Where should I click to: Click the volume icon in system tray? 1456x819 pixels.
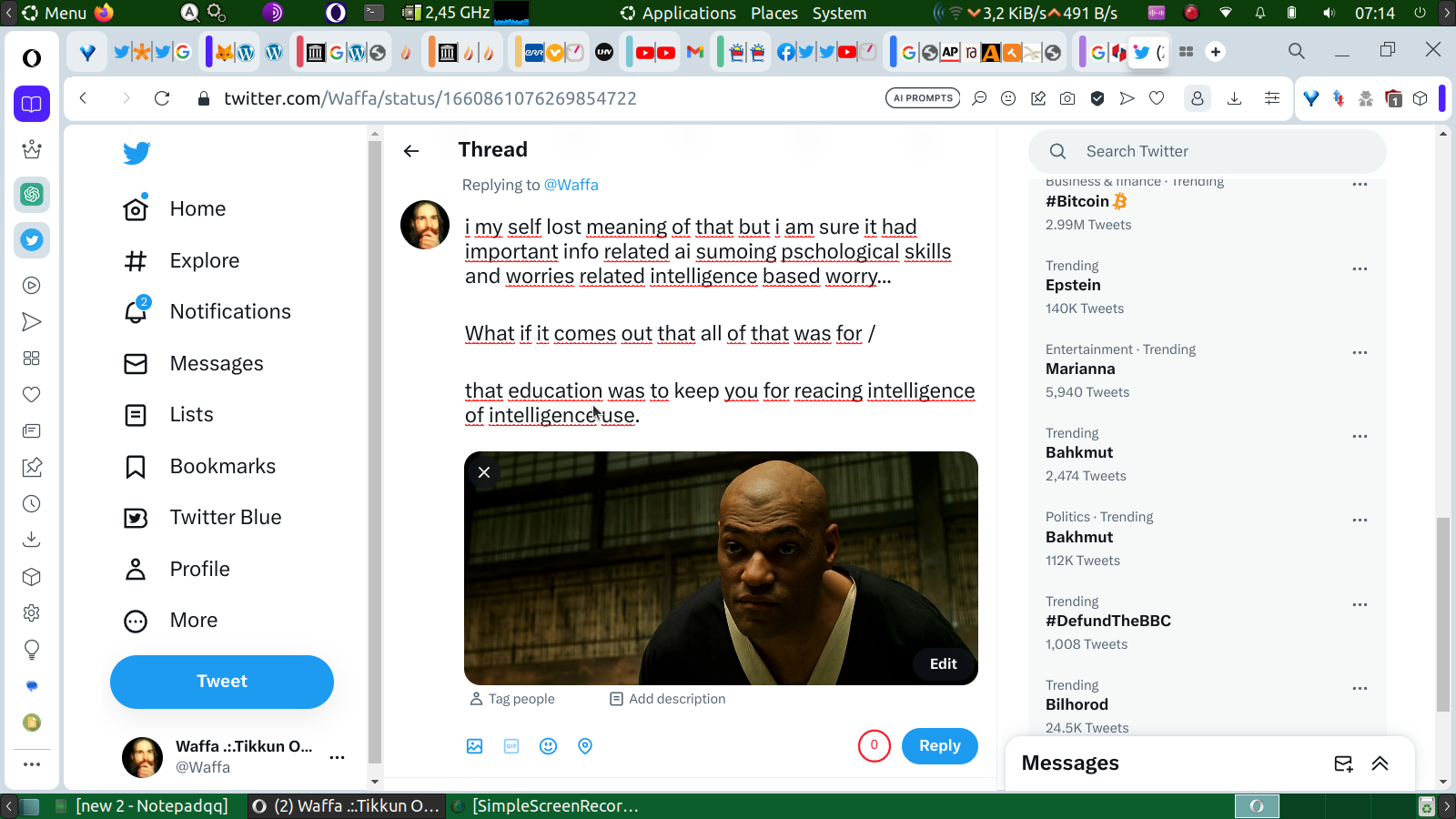pyautogui.click(x=1330, y=13)
